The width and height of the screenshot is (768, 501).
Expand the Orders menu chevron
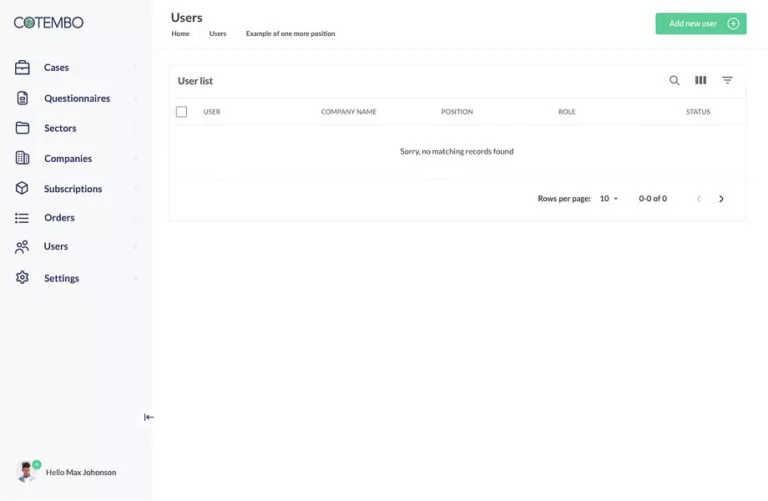pyautogui.click(x=135, y=217)
